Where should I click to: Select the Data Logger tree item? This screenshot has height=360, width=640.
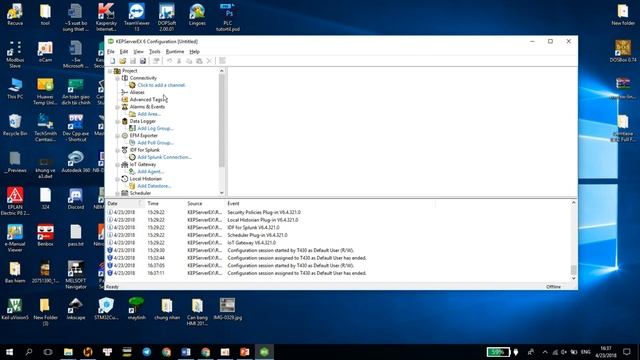142,121
